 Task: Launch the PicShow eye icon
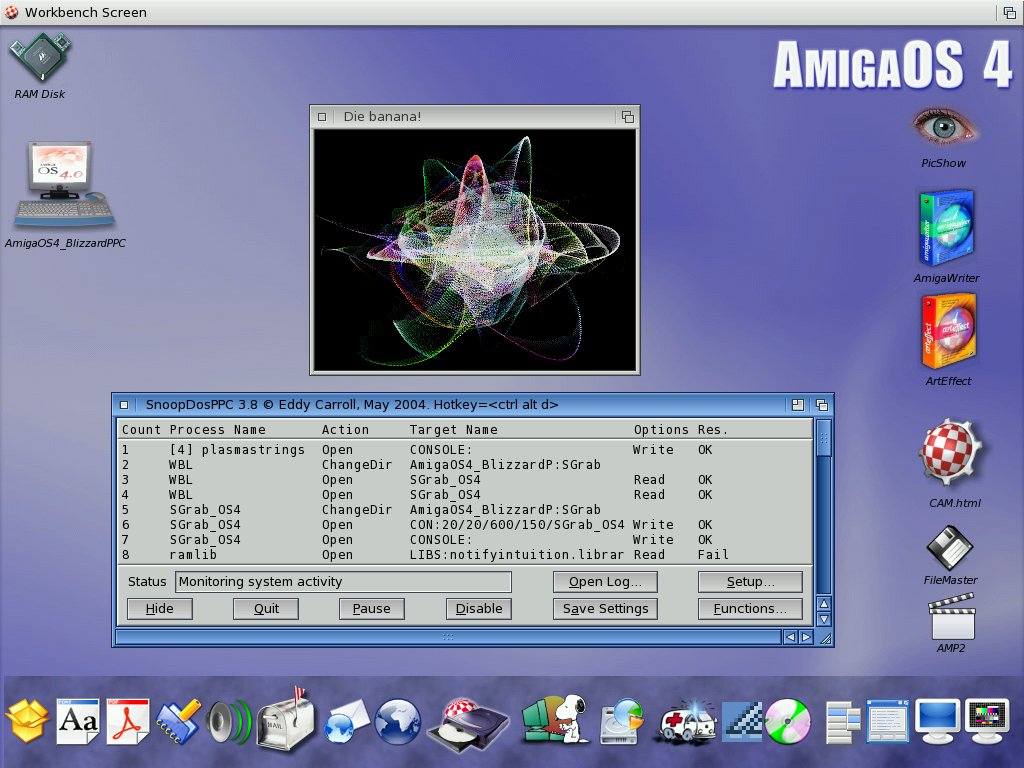[943, 128]
